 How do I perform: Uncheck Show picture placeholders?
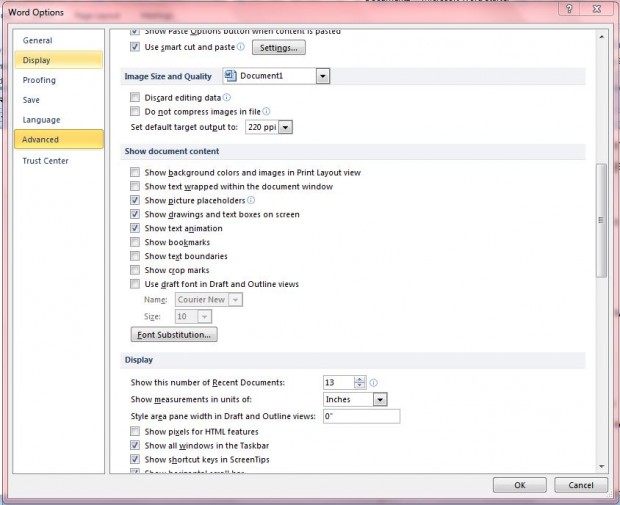(x=135, y=200)
